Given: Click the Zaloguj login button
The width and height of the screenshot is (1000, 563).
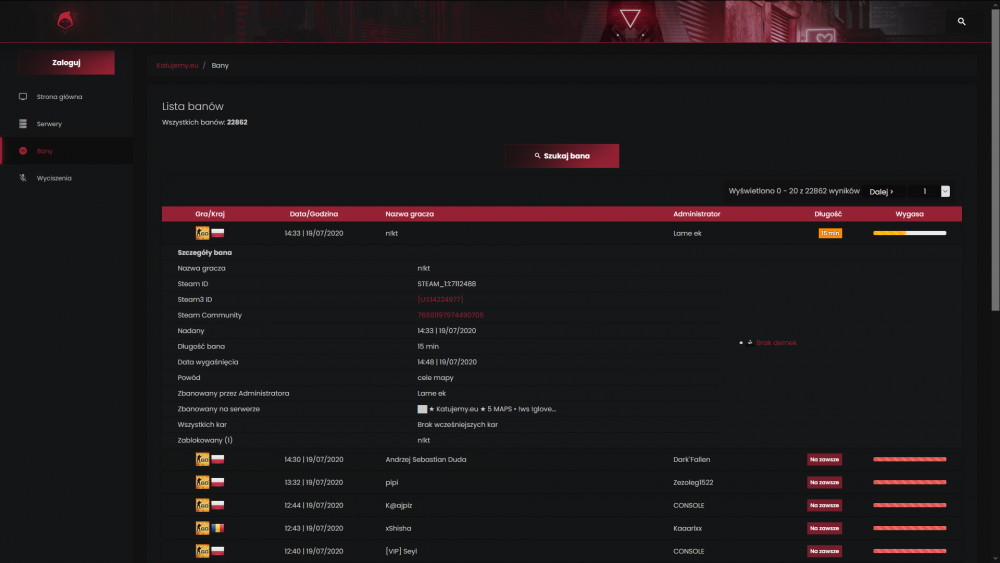Looking at the screenshot, I should coord(66,62).
